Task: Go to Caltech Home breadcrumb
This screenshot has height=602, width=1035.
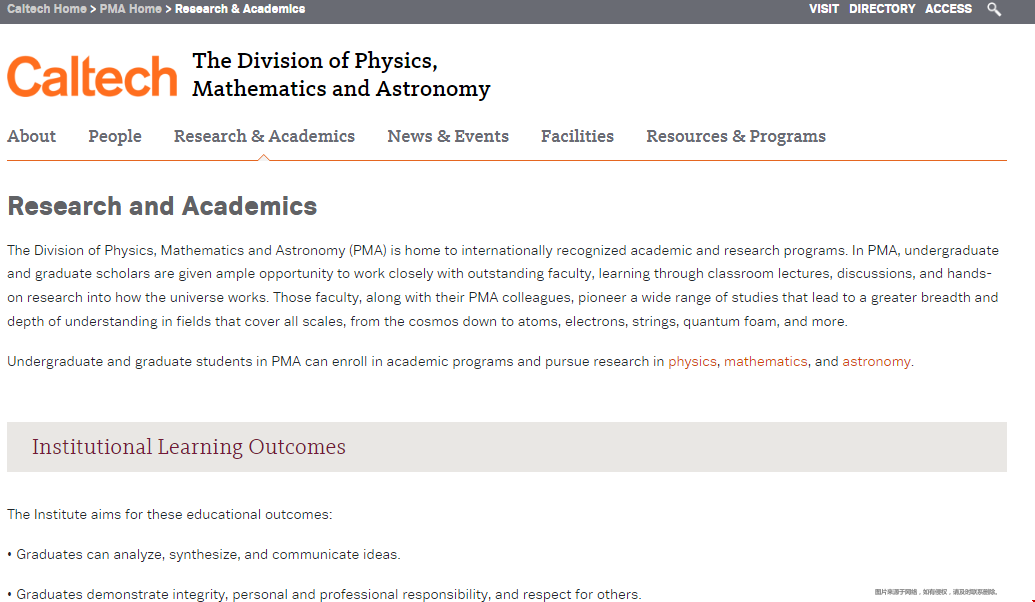Action: point(47,9)
